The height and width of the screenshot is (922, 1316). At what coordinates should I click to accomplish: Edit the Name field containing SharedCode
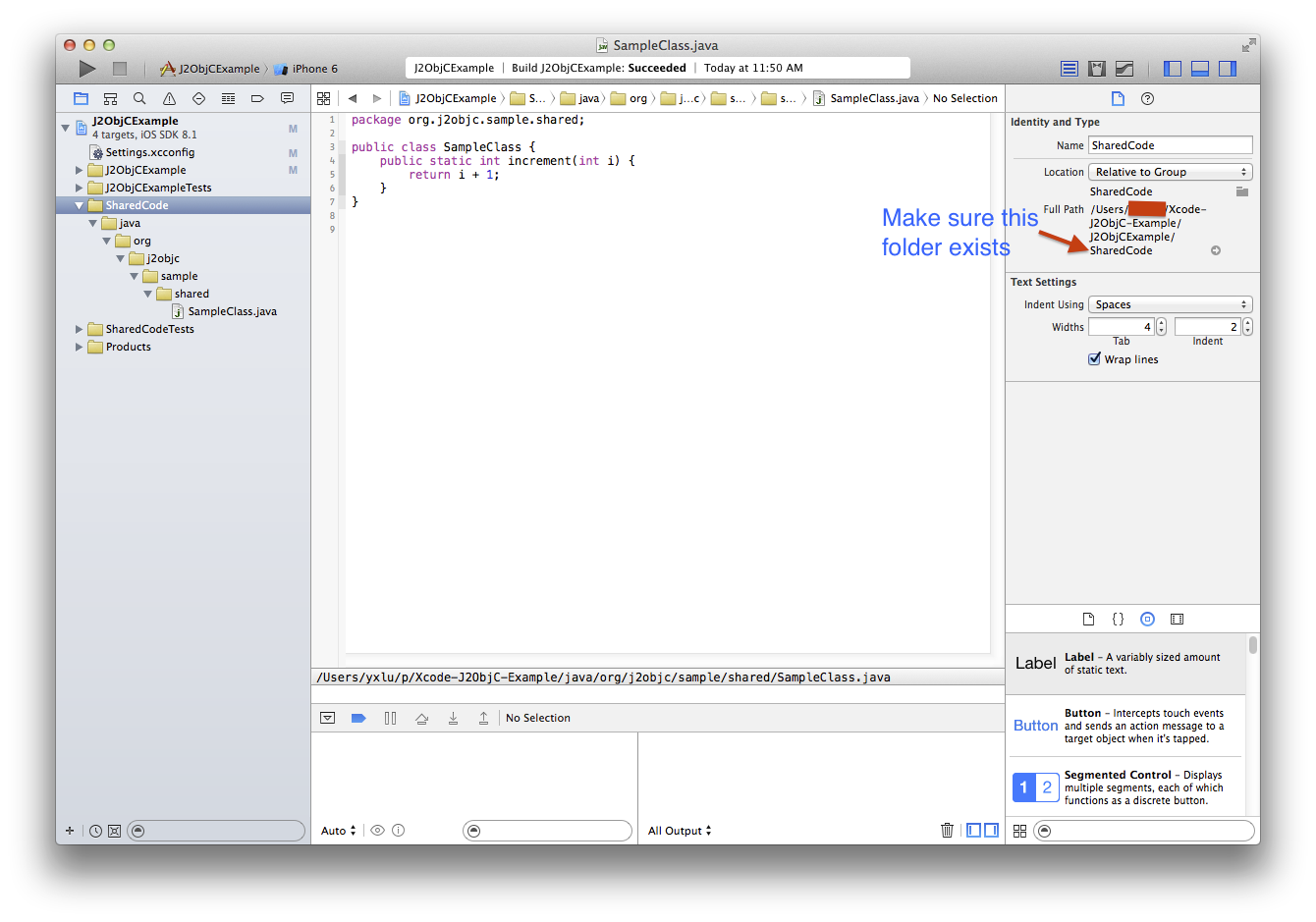point(1170,145)
